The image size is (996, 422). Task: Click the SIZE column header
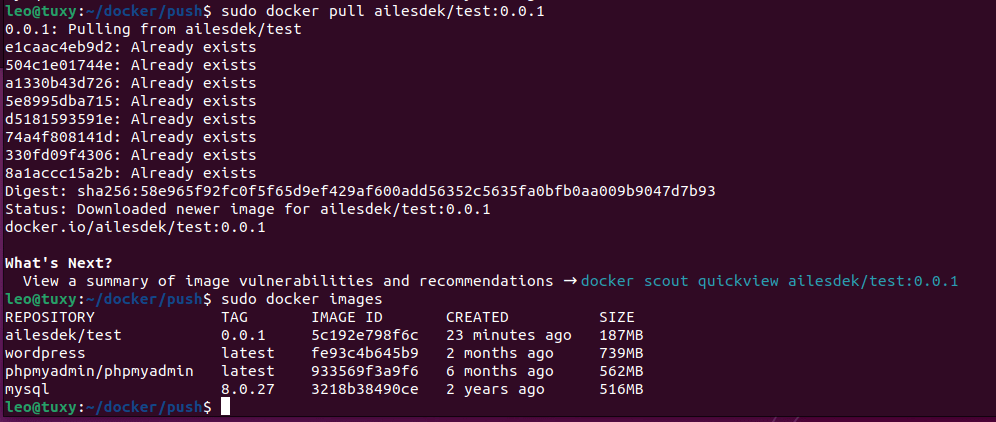tap(617, 317)
